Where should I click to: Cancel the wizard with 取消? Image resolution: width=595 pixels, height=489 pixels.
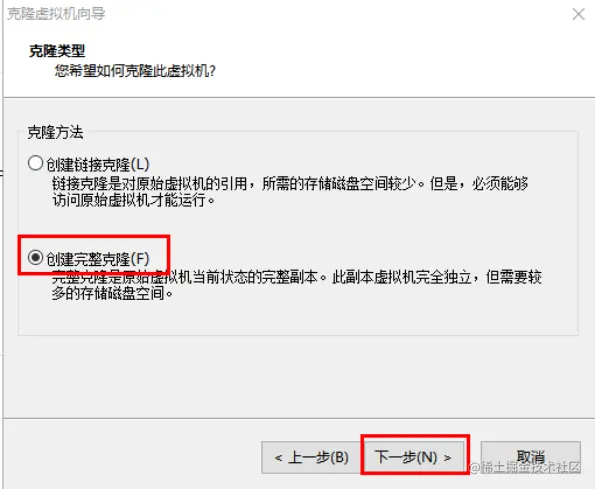point(530,457)
